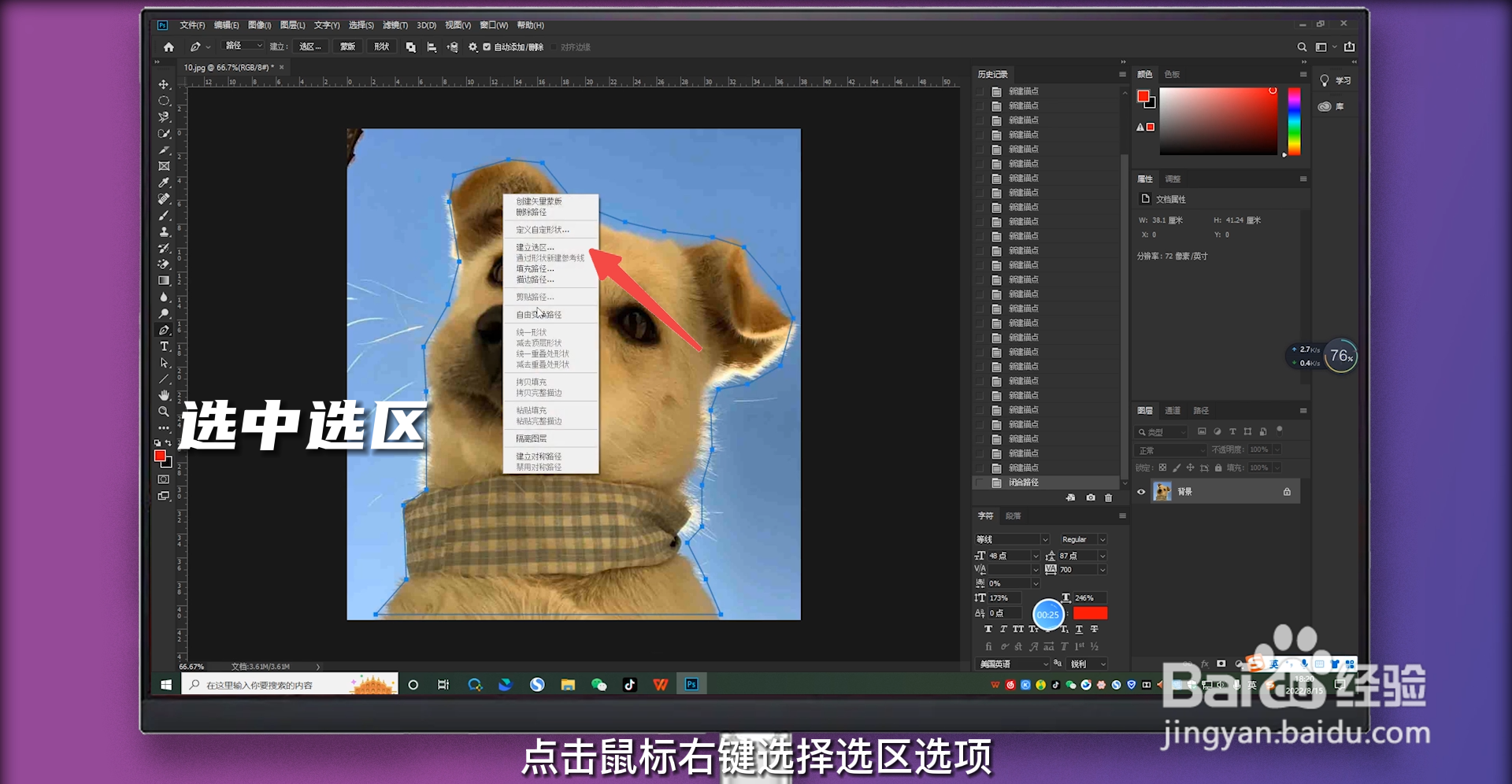Select the Eyedropper tool in the toolbox
The image size is (1512, 784).
pyautogui.click(x=164, y=183)
